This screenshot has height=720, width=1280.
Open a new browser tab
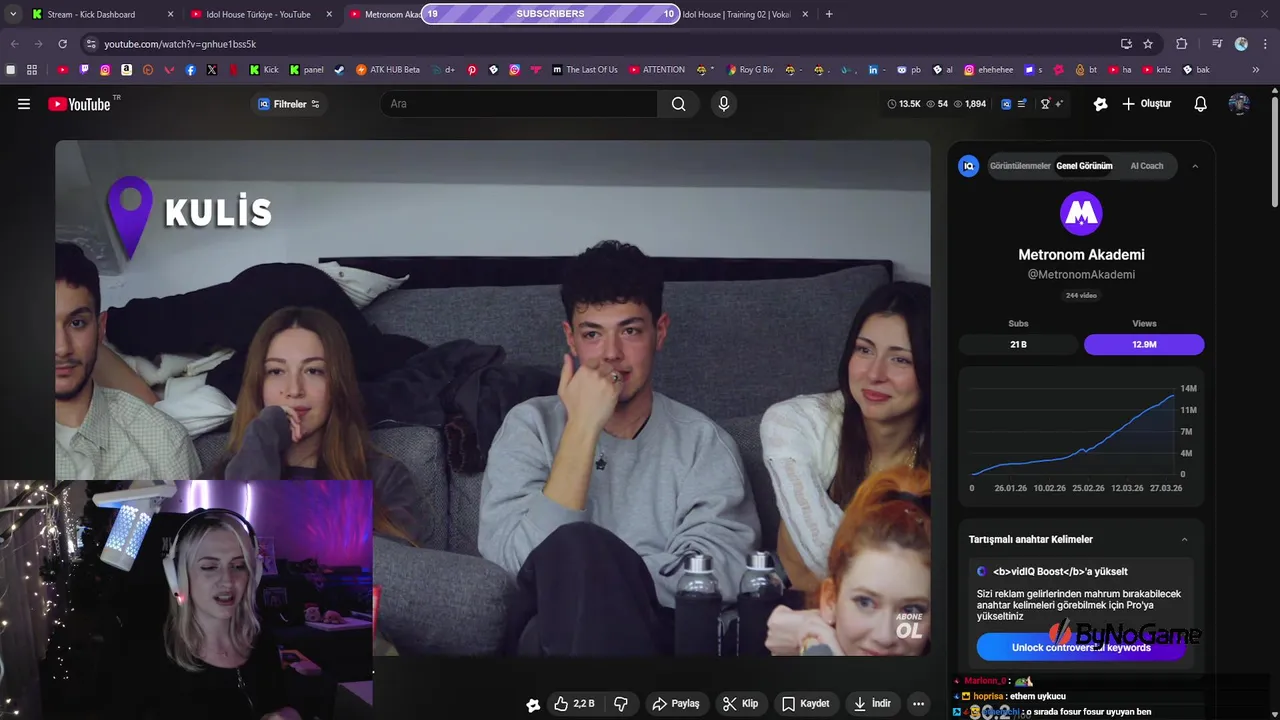[829, 14]
